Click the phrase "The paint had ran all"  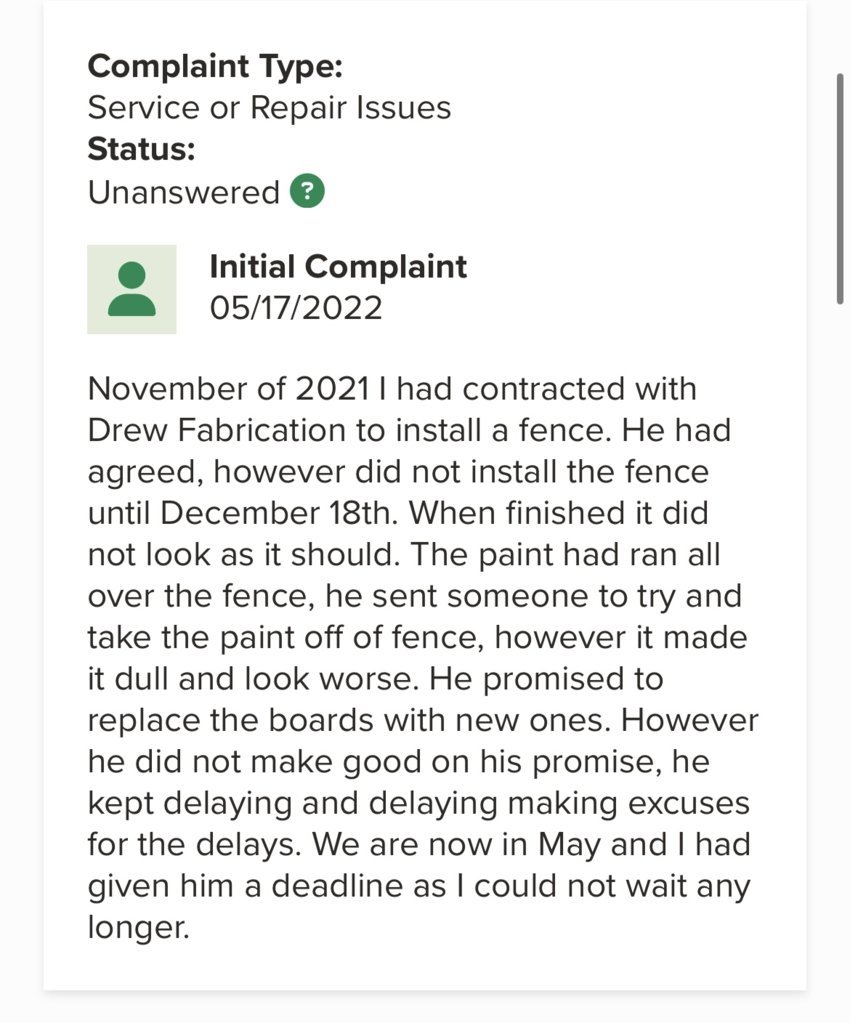point(565,555)
